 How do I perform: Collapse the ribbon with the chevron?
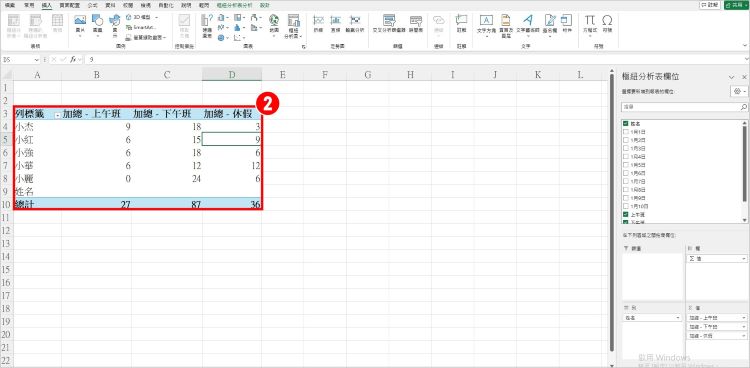tap(744, 46)
